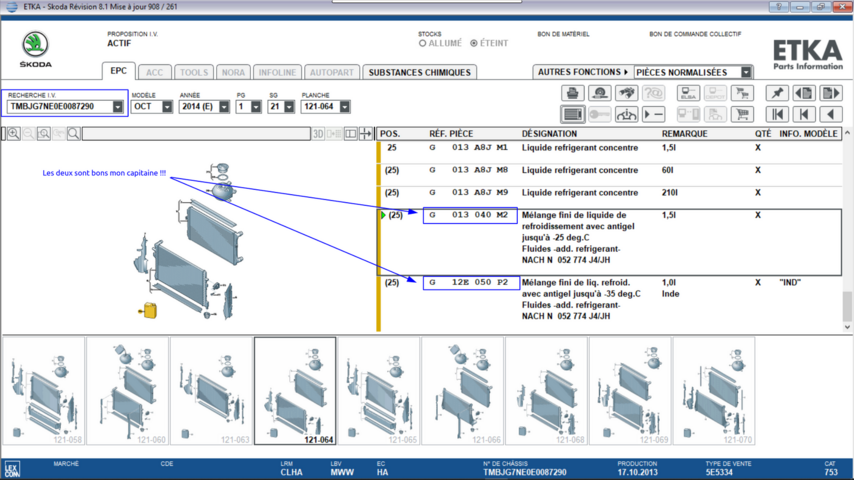Click the help question mark button

tap(778, 7)
